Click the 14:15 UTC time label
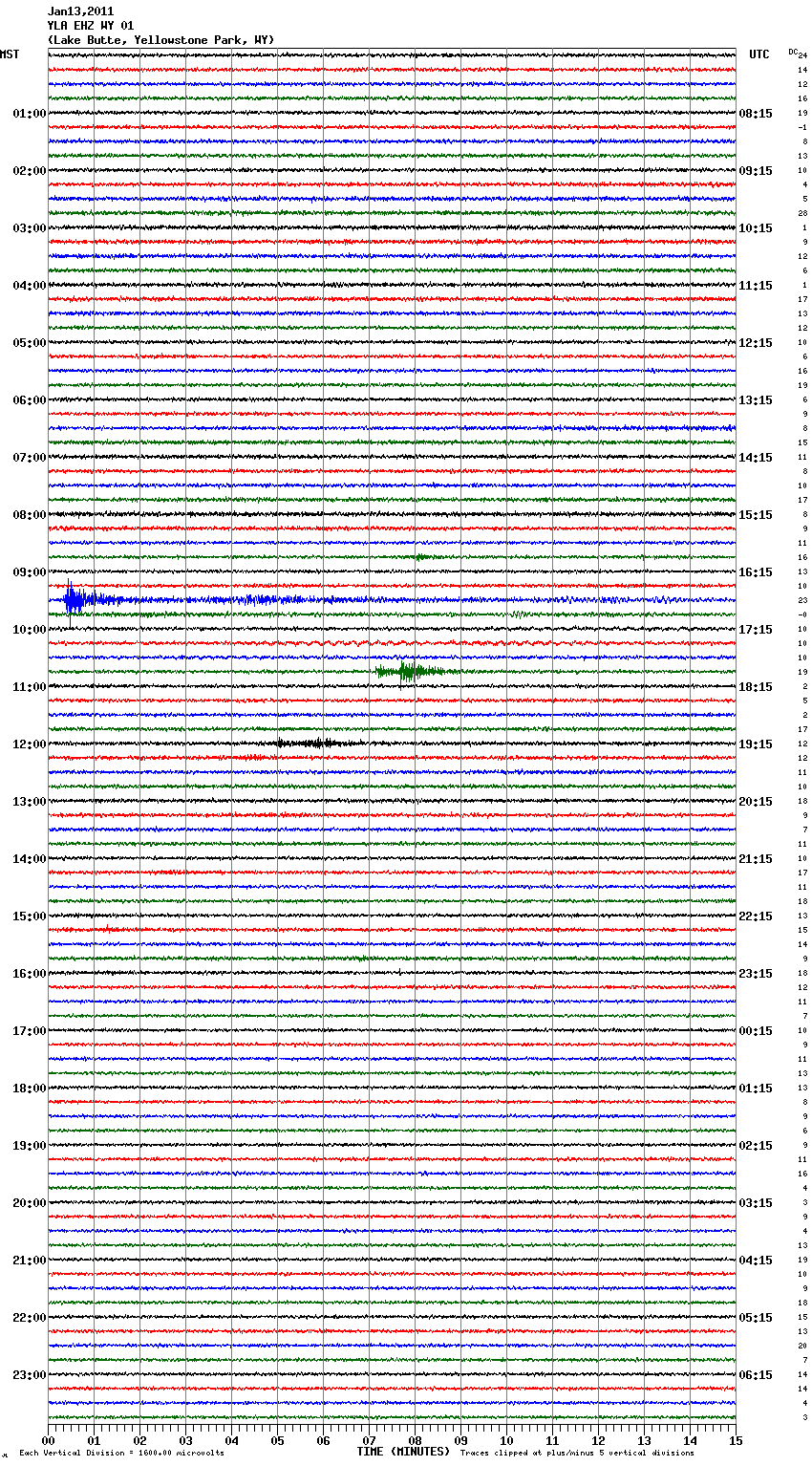 point(756,458)
